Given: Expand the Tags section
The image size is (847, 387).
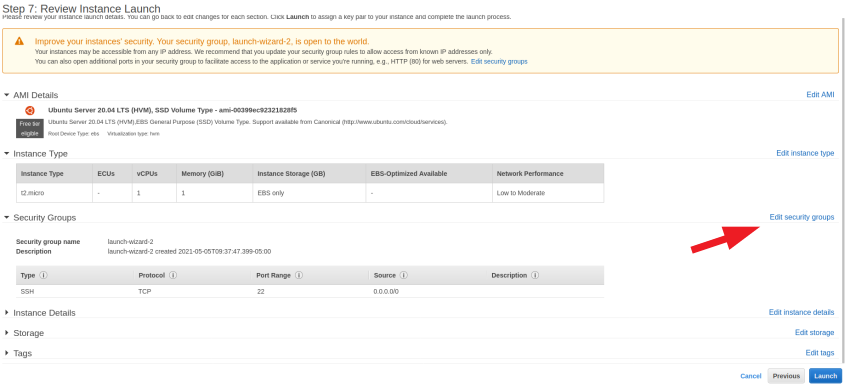Looking at the screenshot, I should tap(6, 353).
